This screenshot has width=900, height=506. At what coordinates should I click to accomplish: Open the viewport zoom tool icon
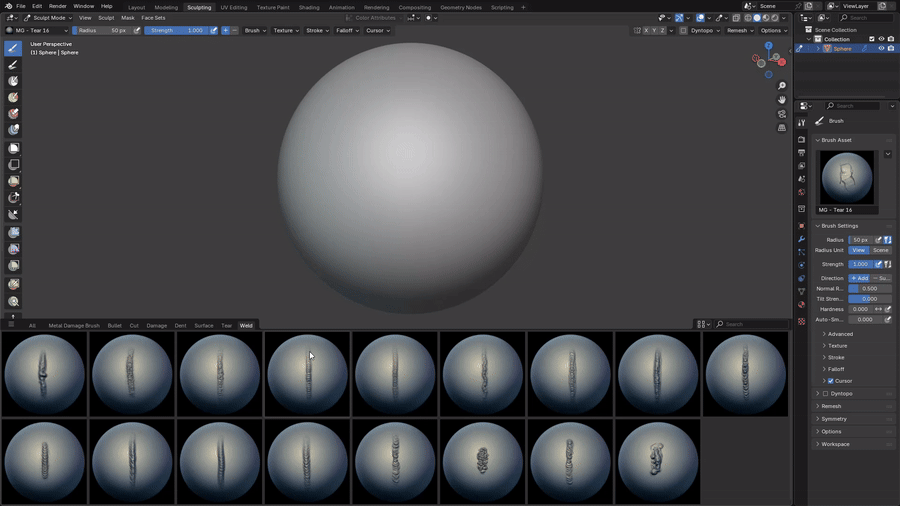[782, 86]
